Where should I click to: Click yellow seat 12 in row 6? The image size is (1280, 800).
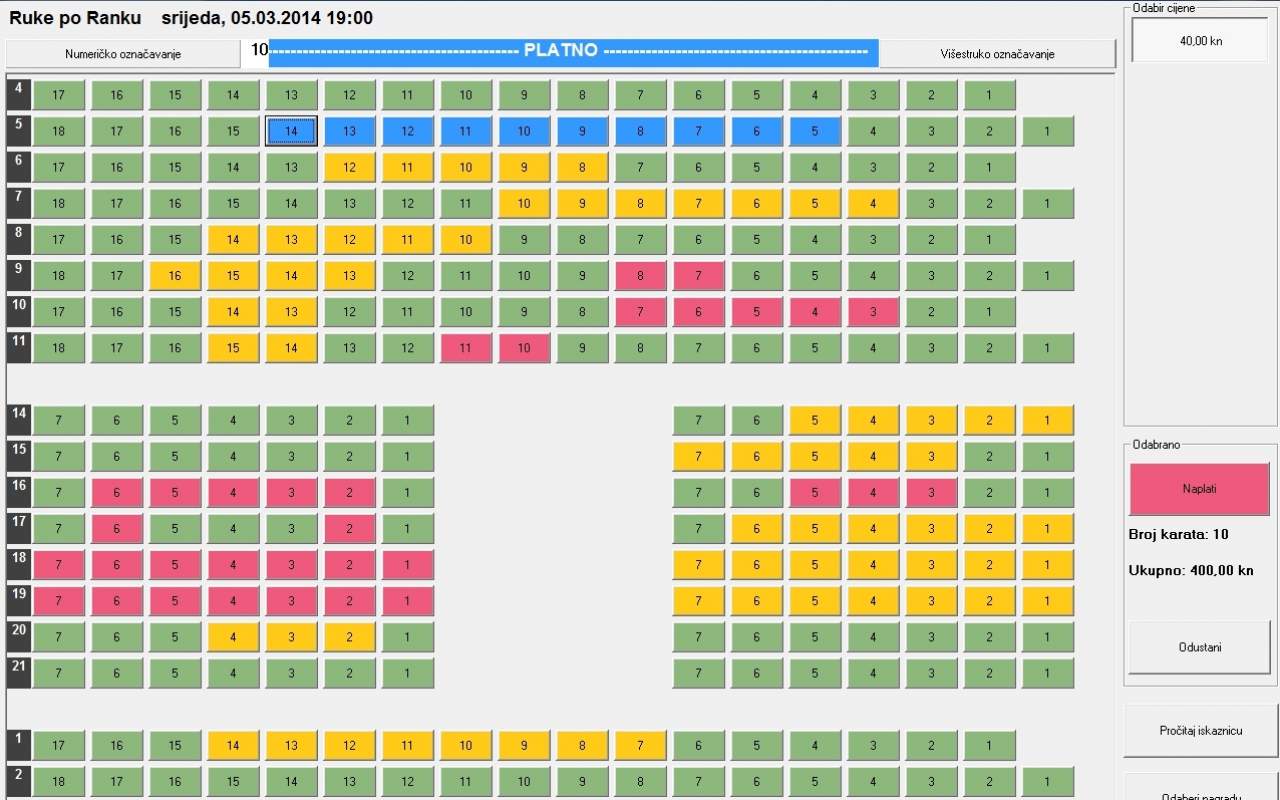pyautogui.click(x=349, y=168)
